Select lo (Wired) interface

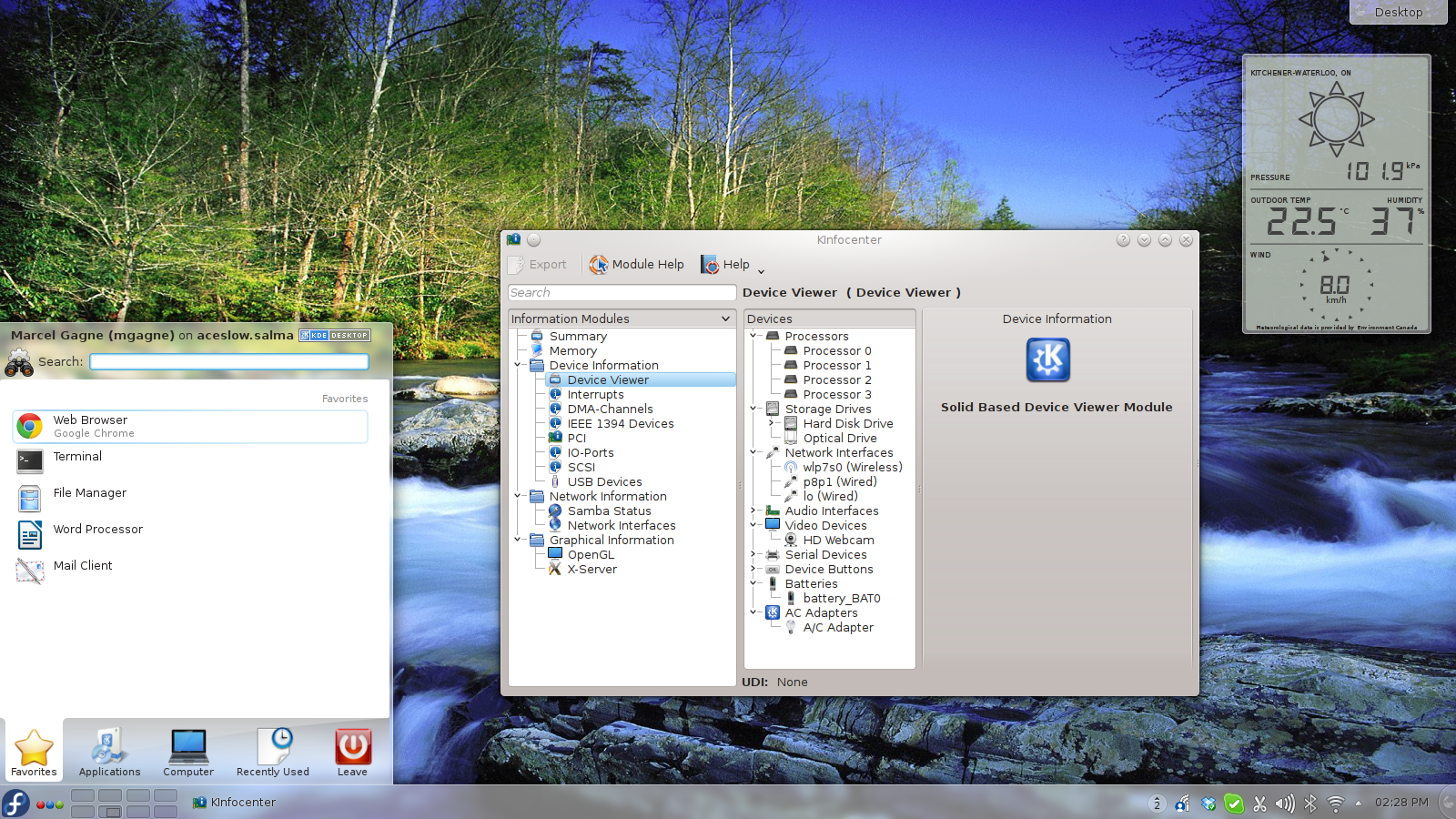[x=830, y=497]
